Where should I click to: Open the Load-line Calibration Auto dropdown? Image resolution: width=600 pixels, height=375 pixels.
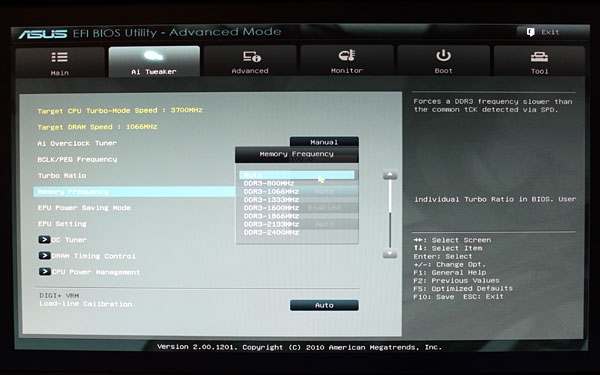(324, 305)
